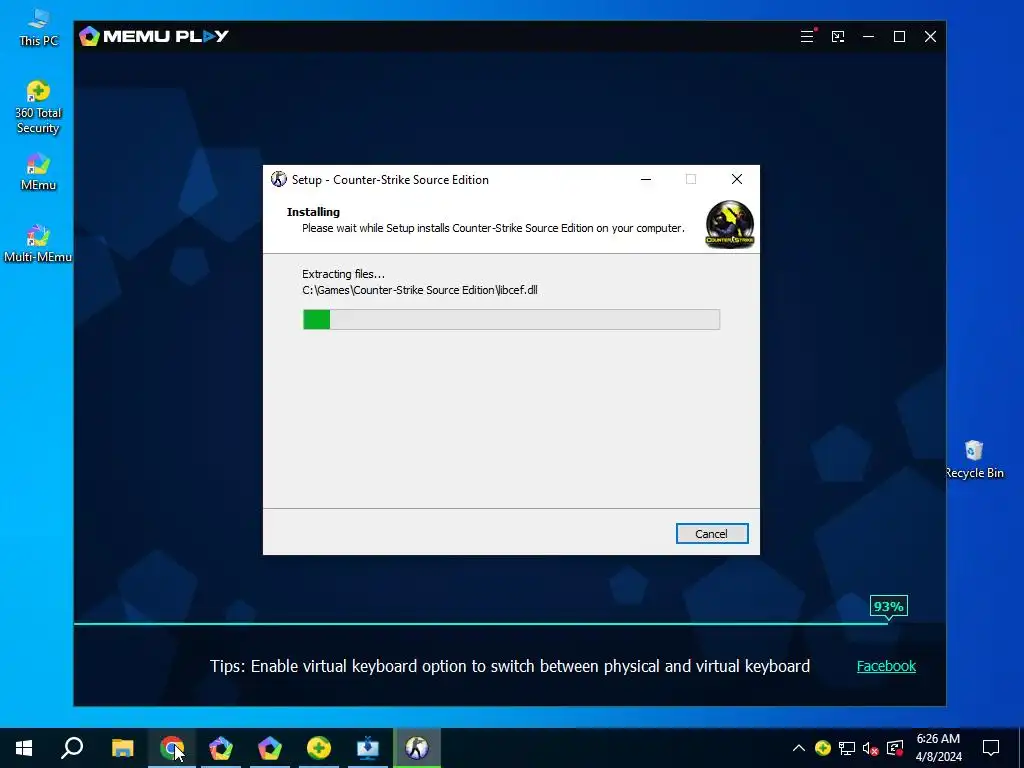This screenshot has height=768, width=1024.
Task: Click the libcef.dll file path text
Action: [420, 290]
